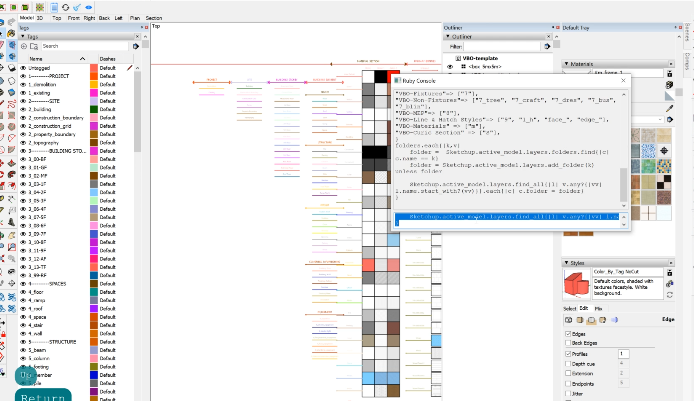
Task: Toggle visibility of 1_demolition tag
Action: [22, 85]
